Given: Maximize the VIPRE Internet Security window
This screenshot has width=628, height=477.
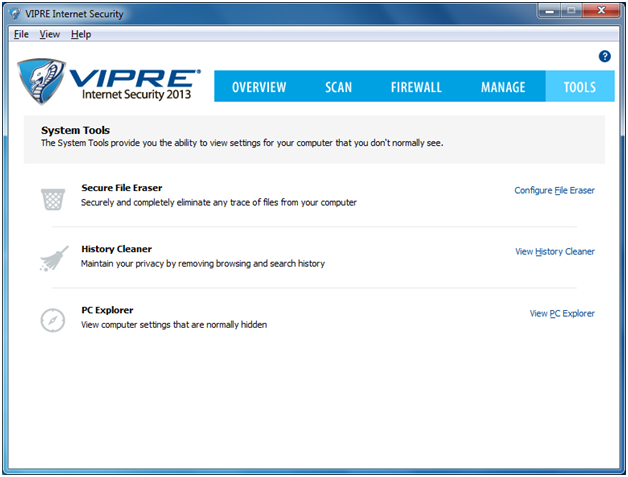Looking at the screenshot, I should pos(572,11).
